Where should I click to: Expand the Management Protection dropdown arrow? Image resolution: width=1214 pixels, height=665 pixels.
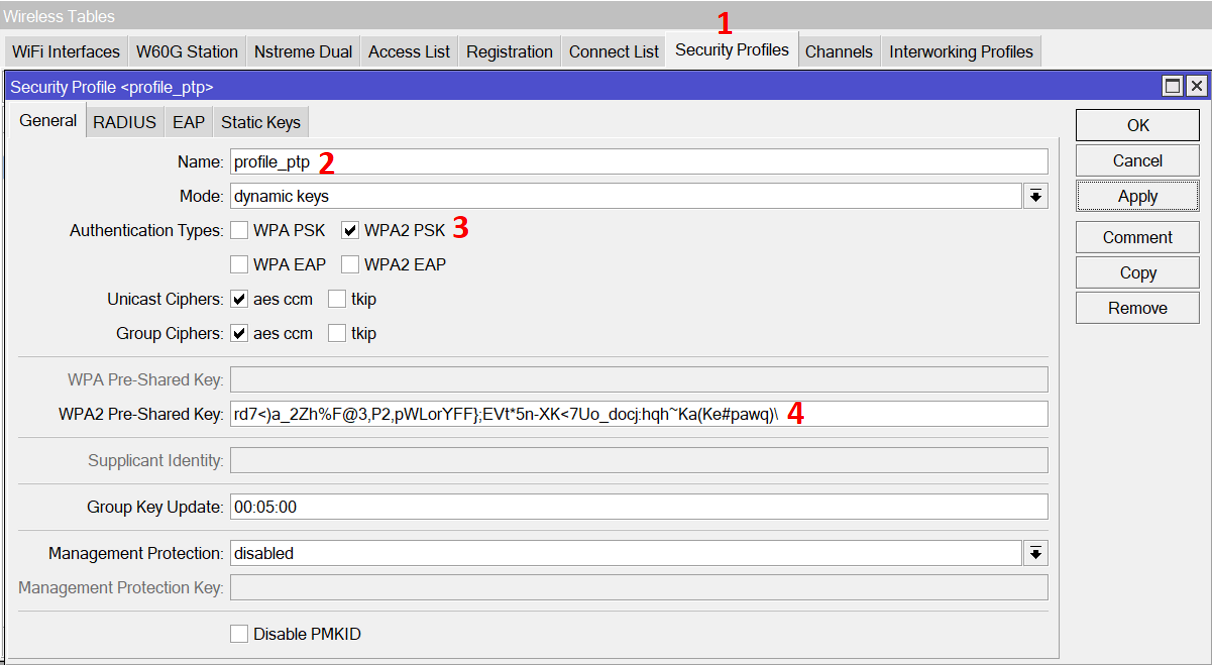tap(1036, 553)
